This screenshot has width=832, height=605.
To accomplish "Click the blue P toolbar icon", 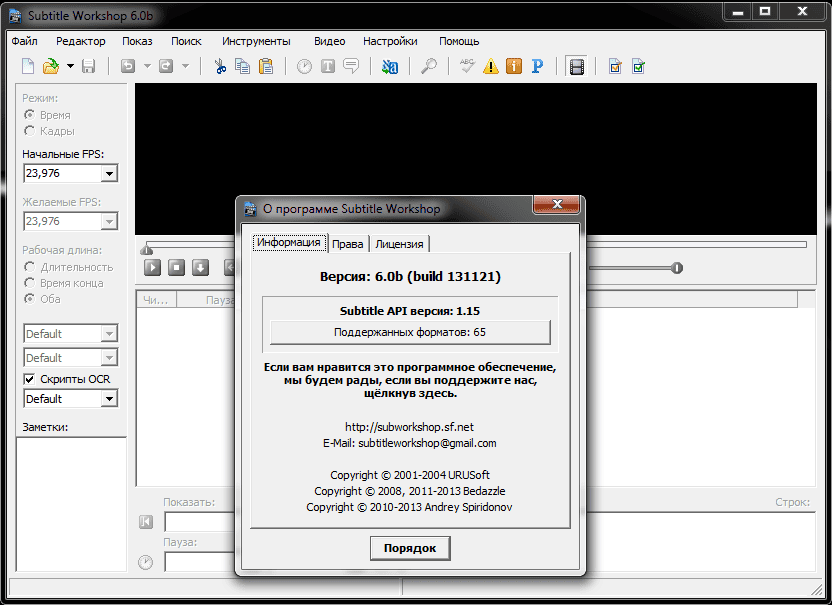I will tap(538, 66).
